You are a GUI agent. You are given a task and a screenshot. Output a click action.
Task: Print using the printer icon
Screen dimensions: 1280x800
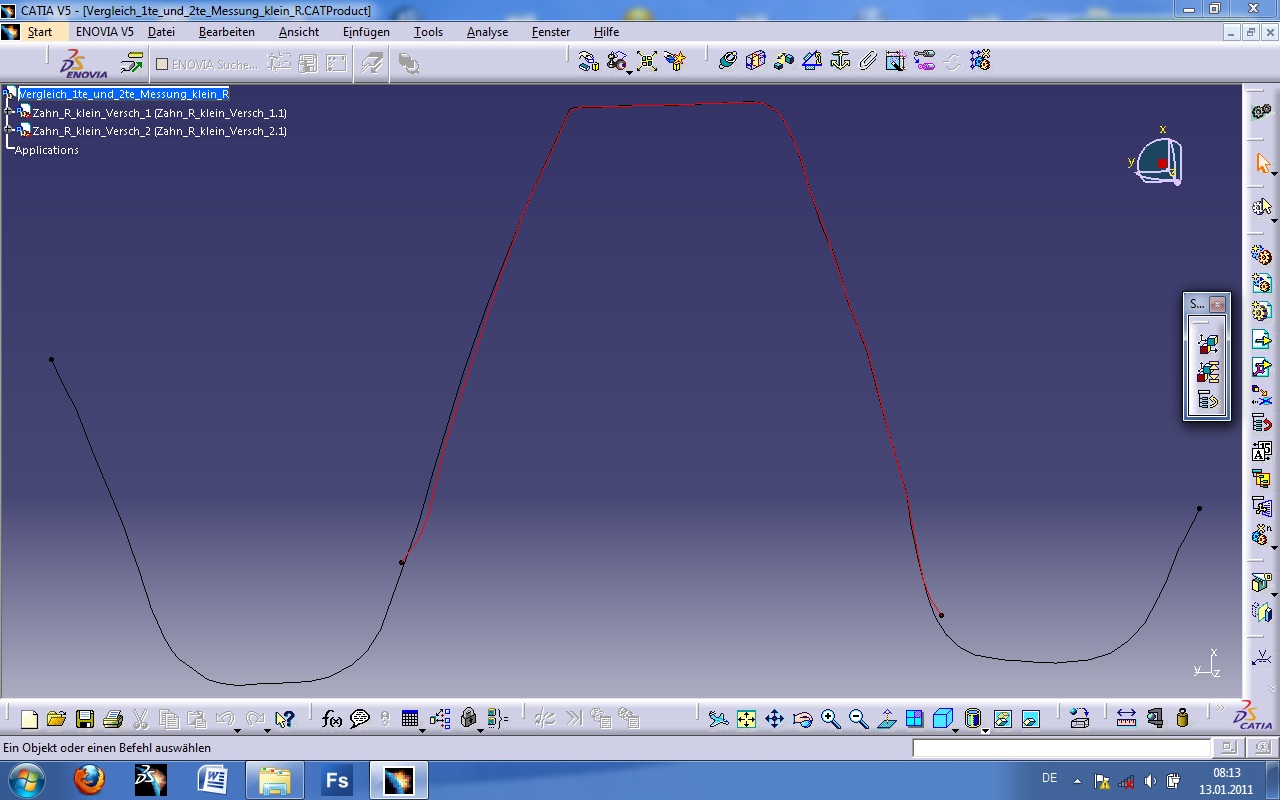[112, 718]
